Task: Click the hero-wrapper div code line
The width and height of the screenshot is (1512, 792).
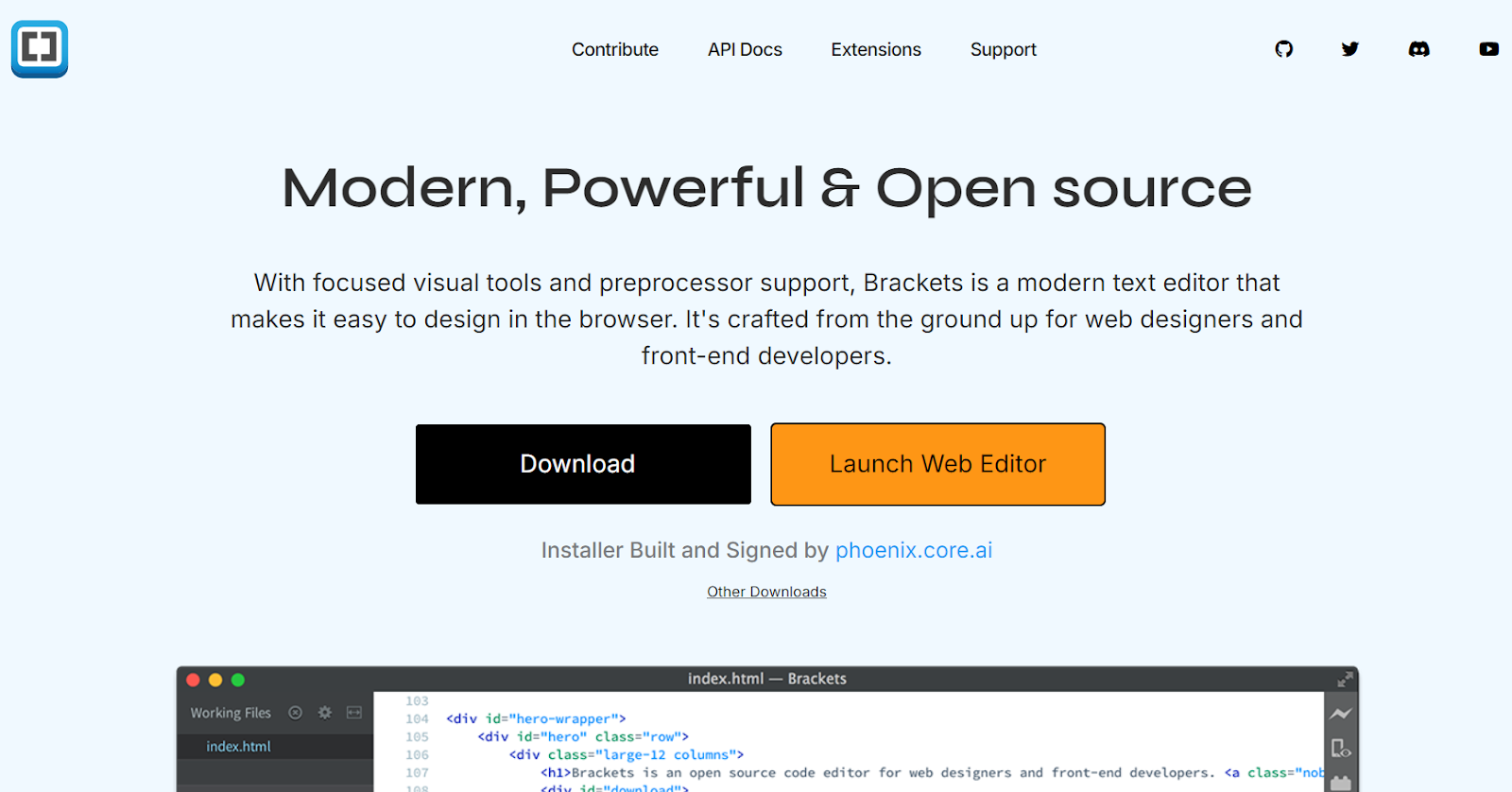Action: (536, 718)
